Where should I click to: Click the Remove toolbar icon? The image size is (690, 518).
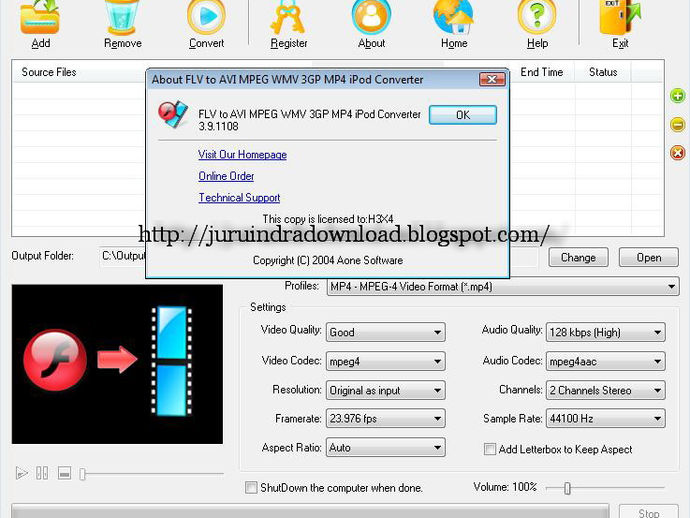[122, 18]
